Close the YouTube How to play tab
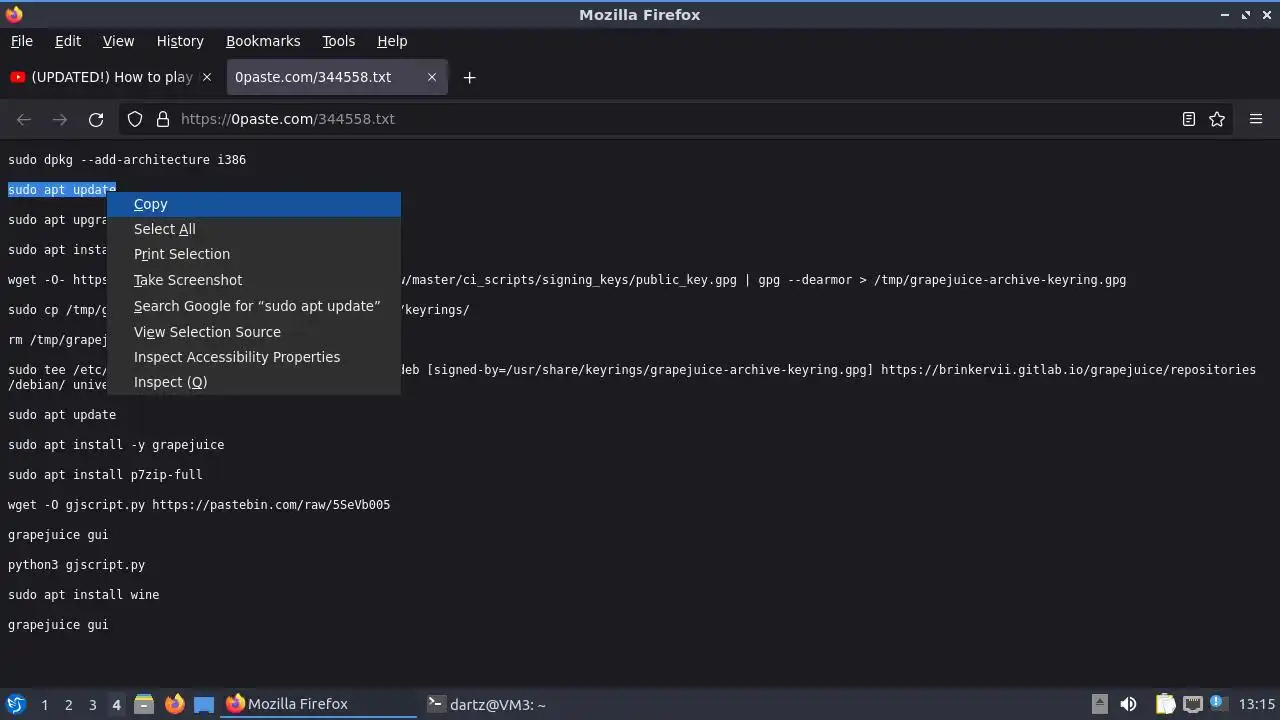1280x720 pixels. coord(207,77)
